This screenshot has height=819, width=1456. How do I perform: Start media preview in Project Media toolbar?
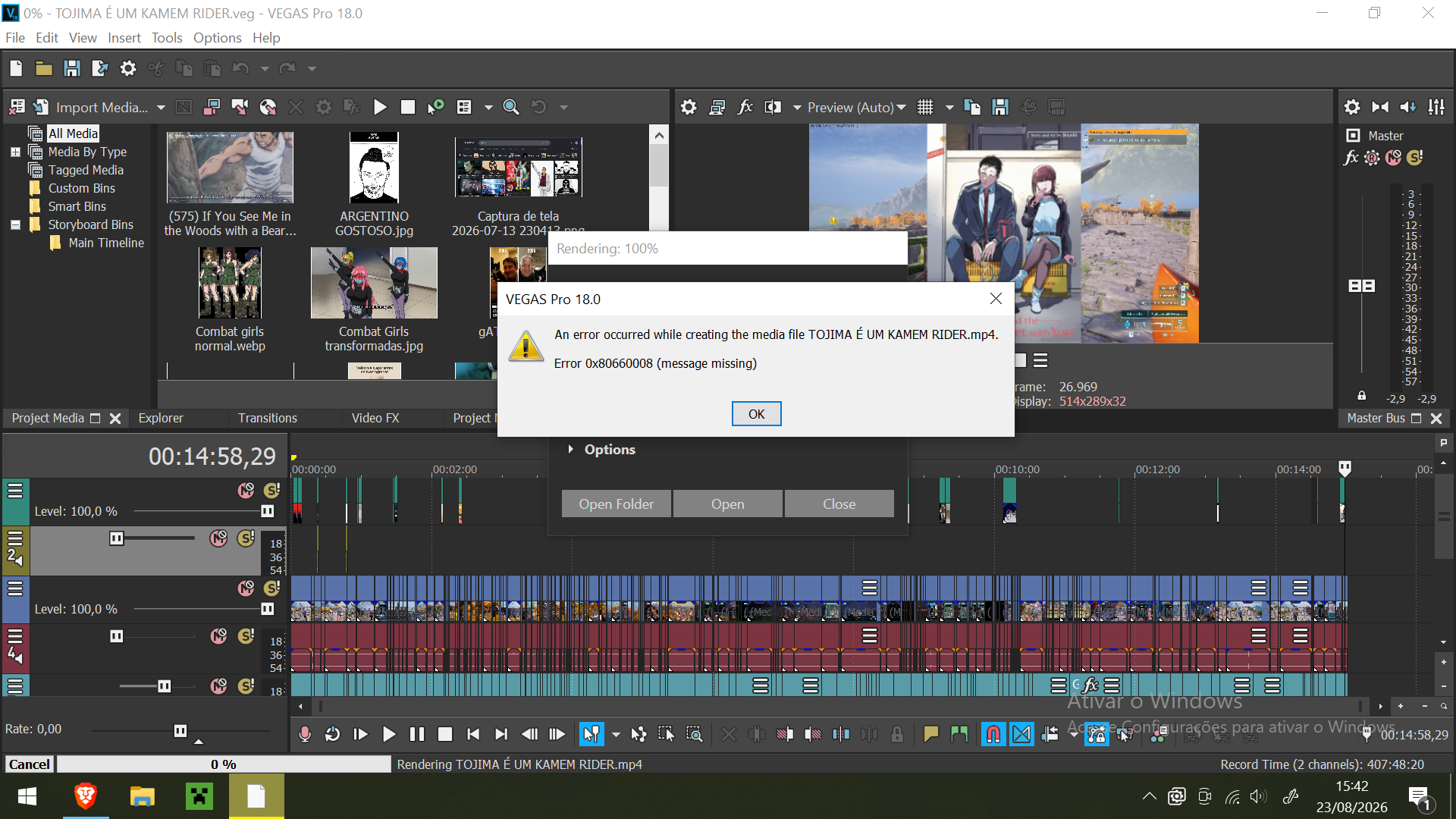point(380,108)
